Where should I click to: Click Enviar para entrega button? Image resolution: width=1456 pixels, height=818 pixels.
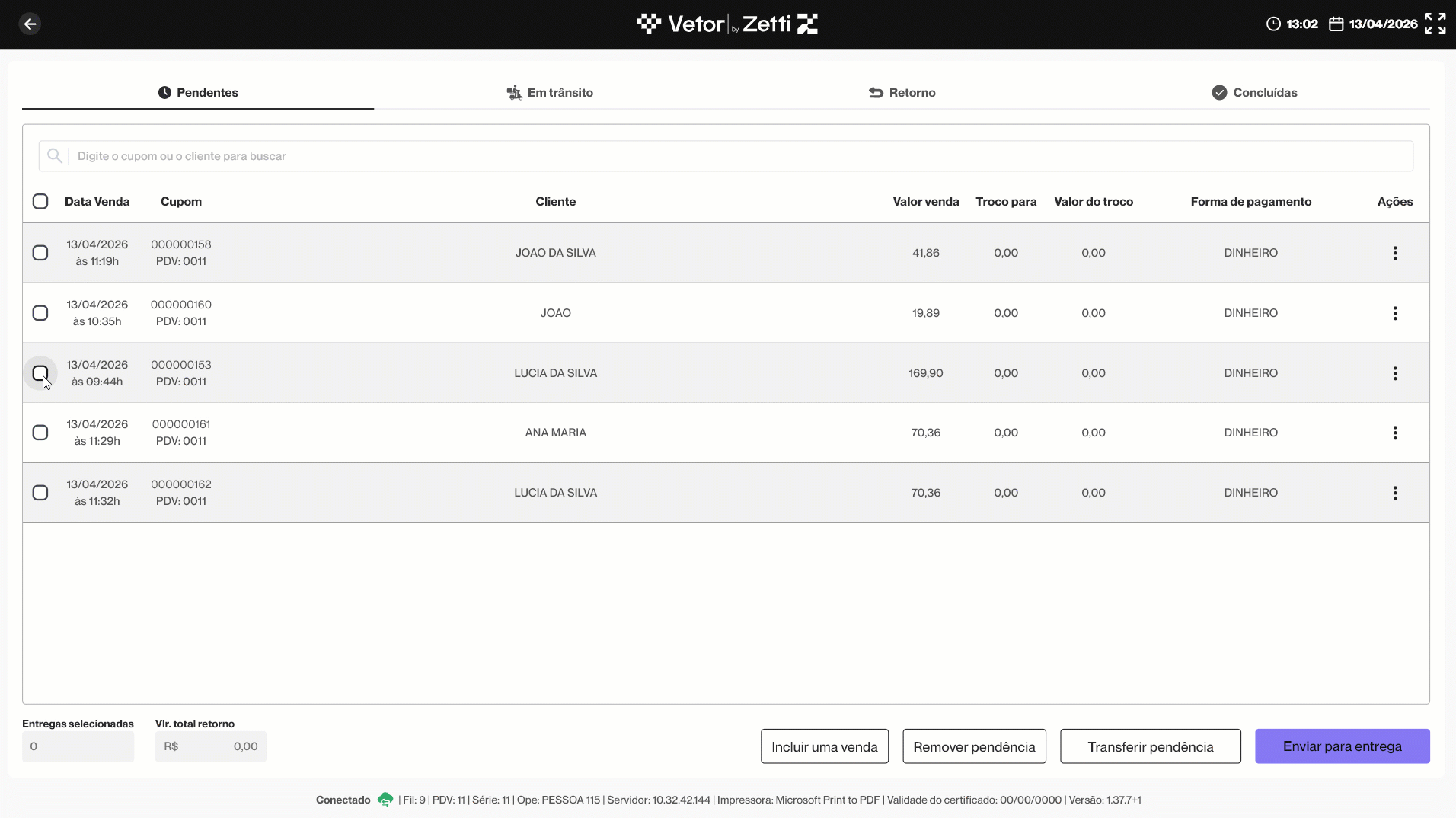point(1342,746)
